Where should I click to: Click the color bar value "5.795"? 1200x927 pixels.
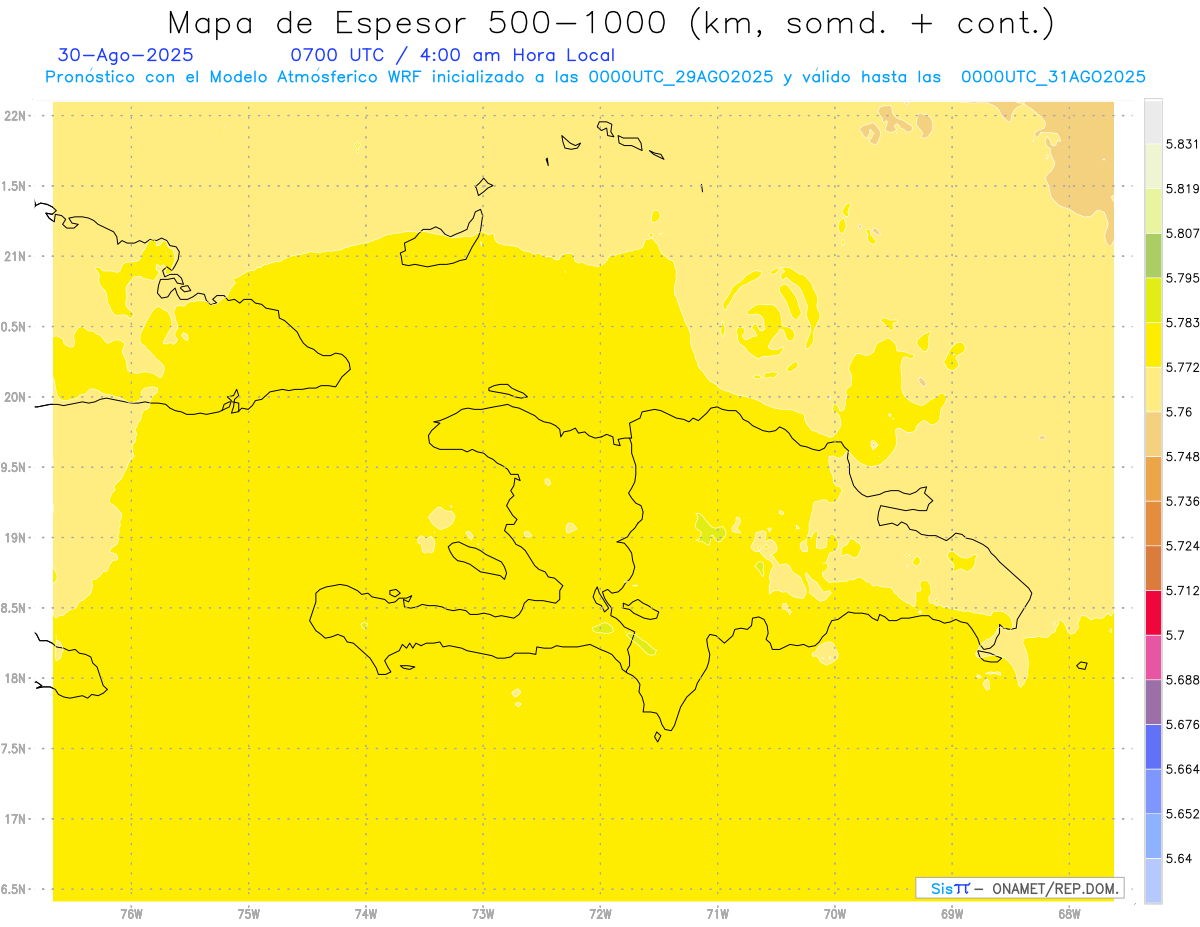click(x=1183, y=278)
